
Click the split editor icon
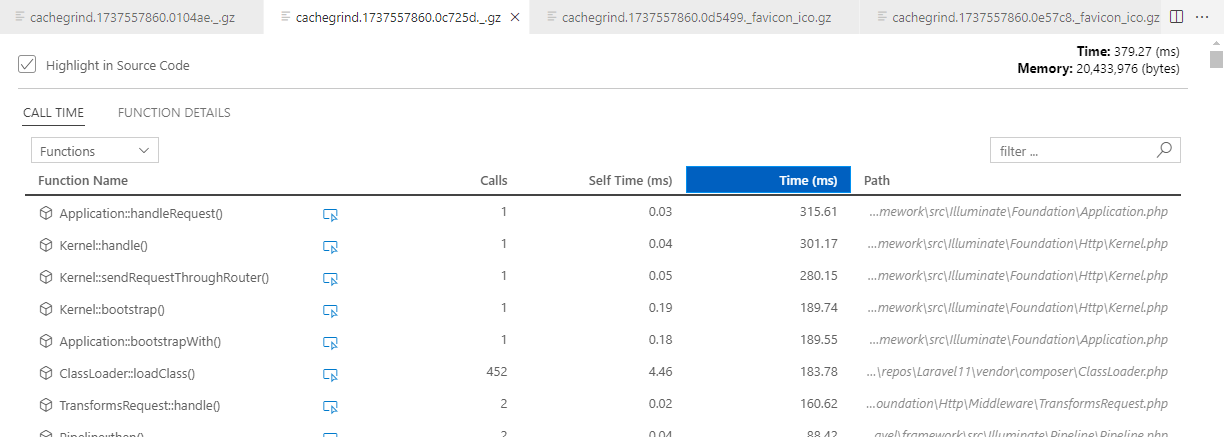(x=1175, y=17)
